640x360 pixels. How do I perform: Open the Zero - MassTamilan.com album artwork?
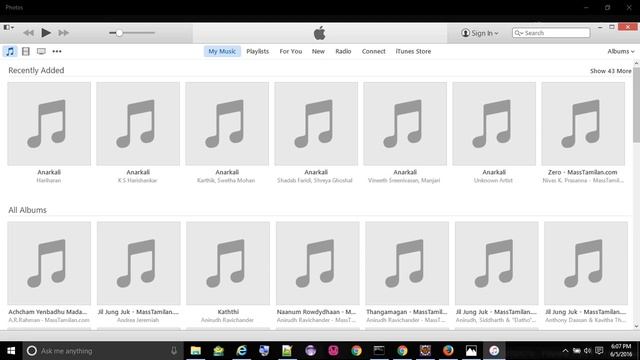pyautogui.click(x=583, y=124)
